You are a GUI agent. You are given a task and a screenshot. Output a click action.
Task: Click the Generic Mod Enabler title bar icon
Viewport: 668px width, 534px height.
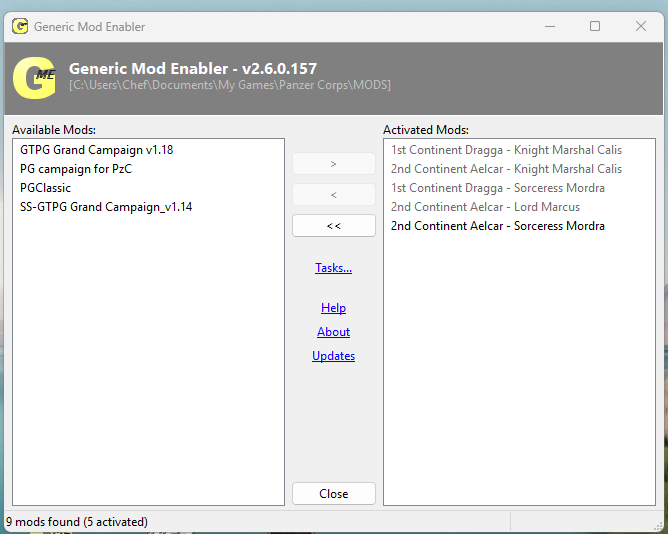tap(20, 26)
